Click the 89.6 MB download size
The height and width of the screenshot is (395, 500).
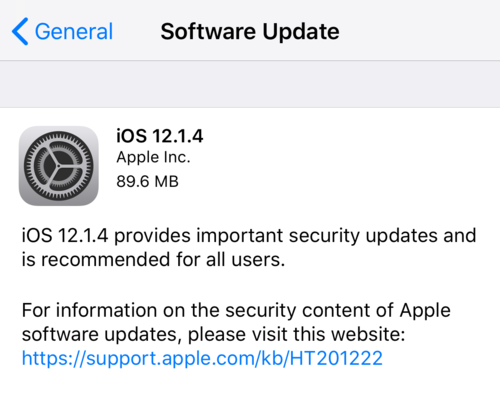(x=147, y=182)
